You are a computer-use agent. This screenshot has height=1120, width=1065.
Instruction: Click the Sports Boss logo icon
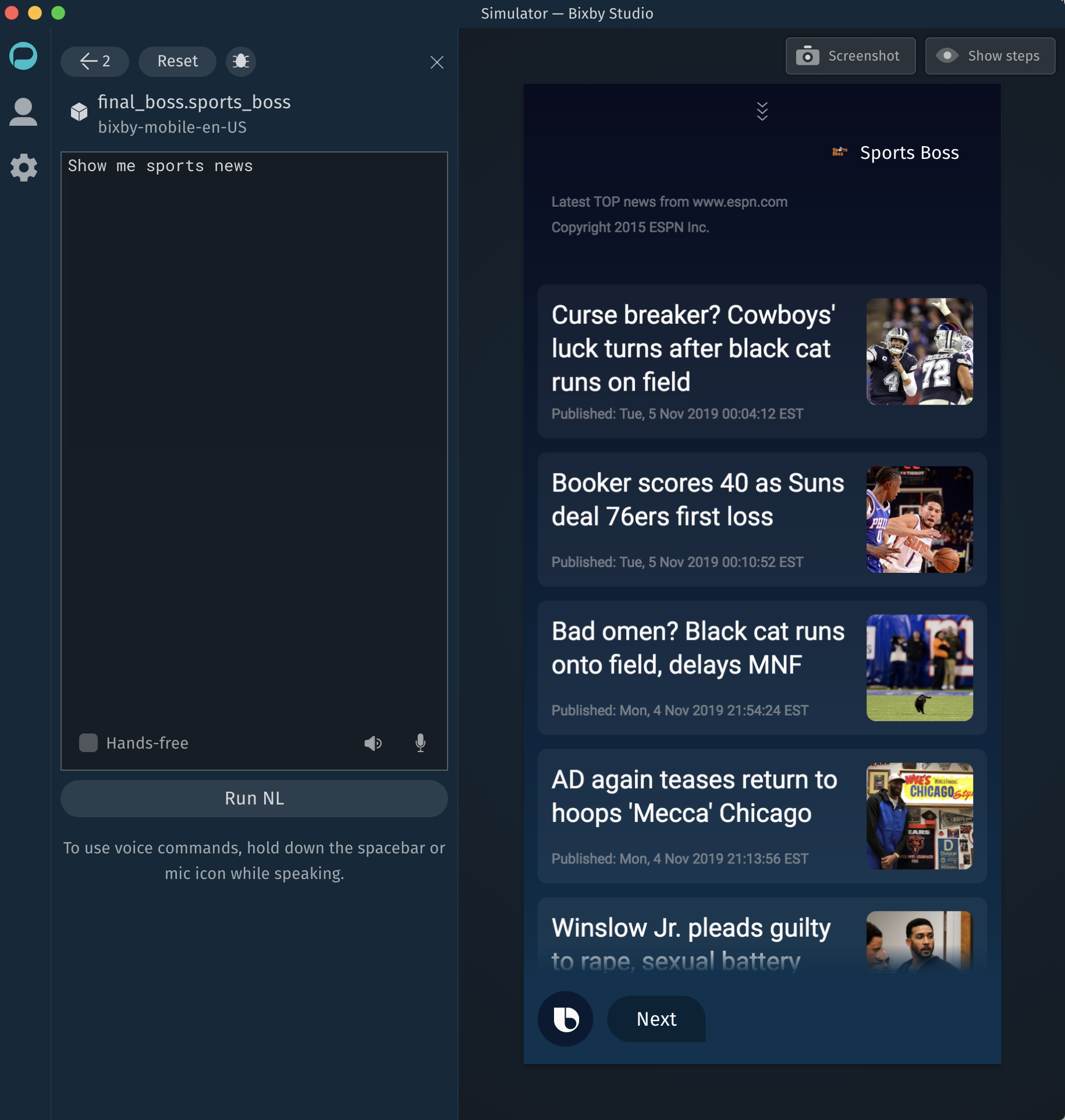click(840, 152)
